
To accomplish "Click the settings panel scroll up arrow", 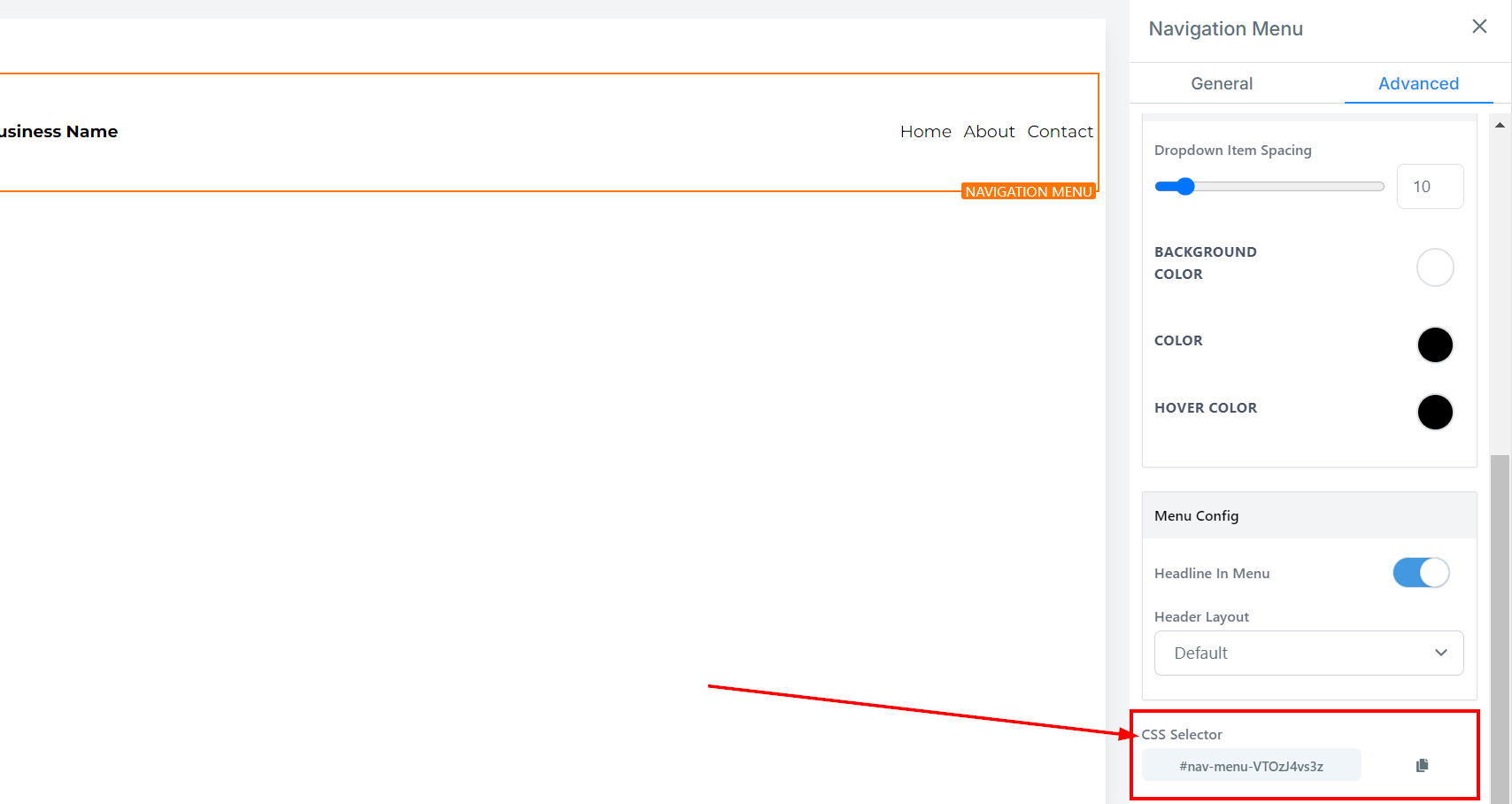I will pos(1500,125).
